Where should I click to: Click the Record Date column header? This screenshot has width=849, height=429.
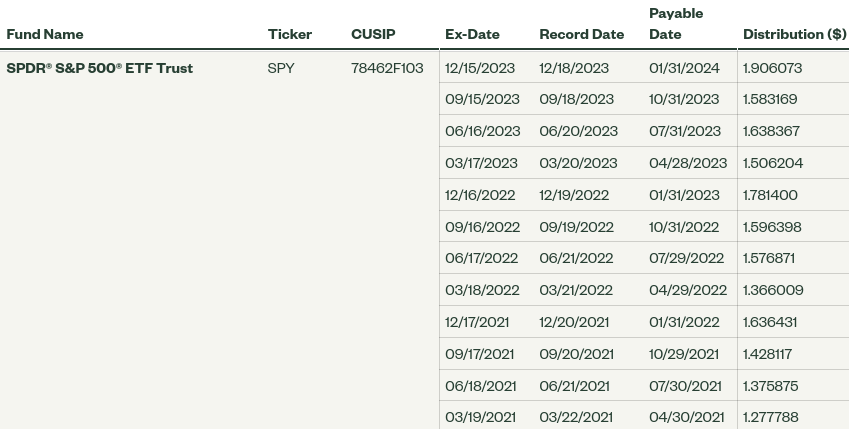pos(581,34)
